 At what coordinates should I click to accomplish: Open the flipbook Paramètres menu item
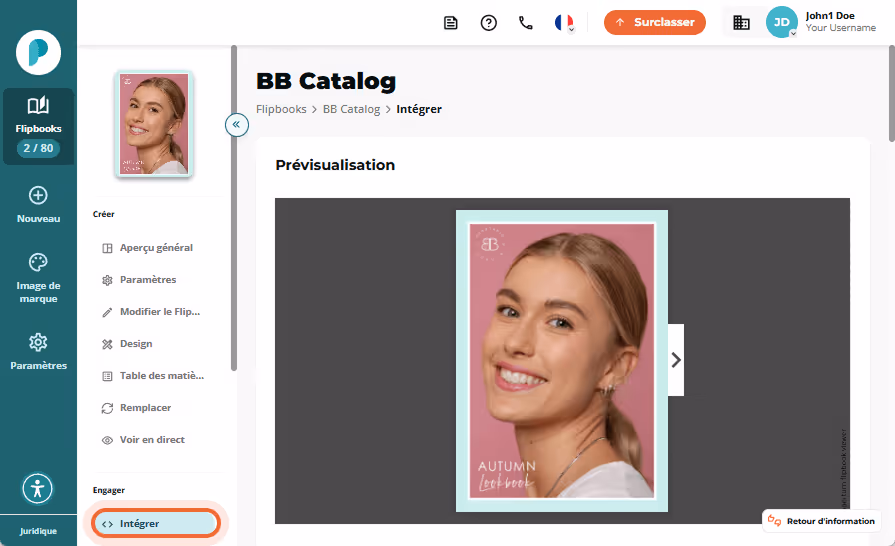(155, 280)
